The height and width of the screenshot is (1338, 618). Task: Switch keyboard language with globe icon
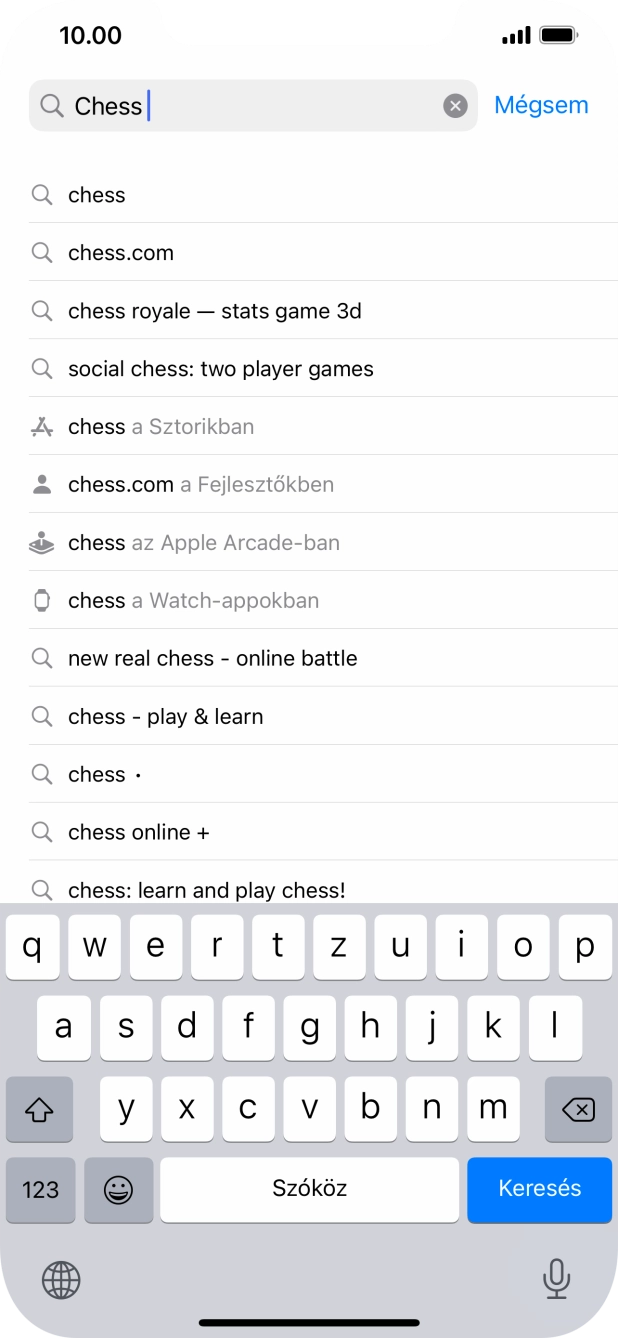coord(61,1279)
